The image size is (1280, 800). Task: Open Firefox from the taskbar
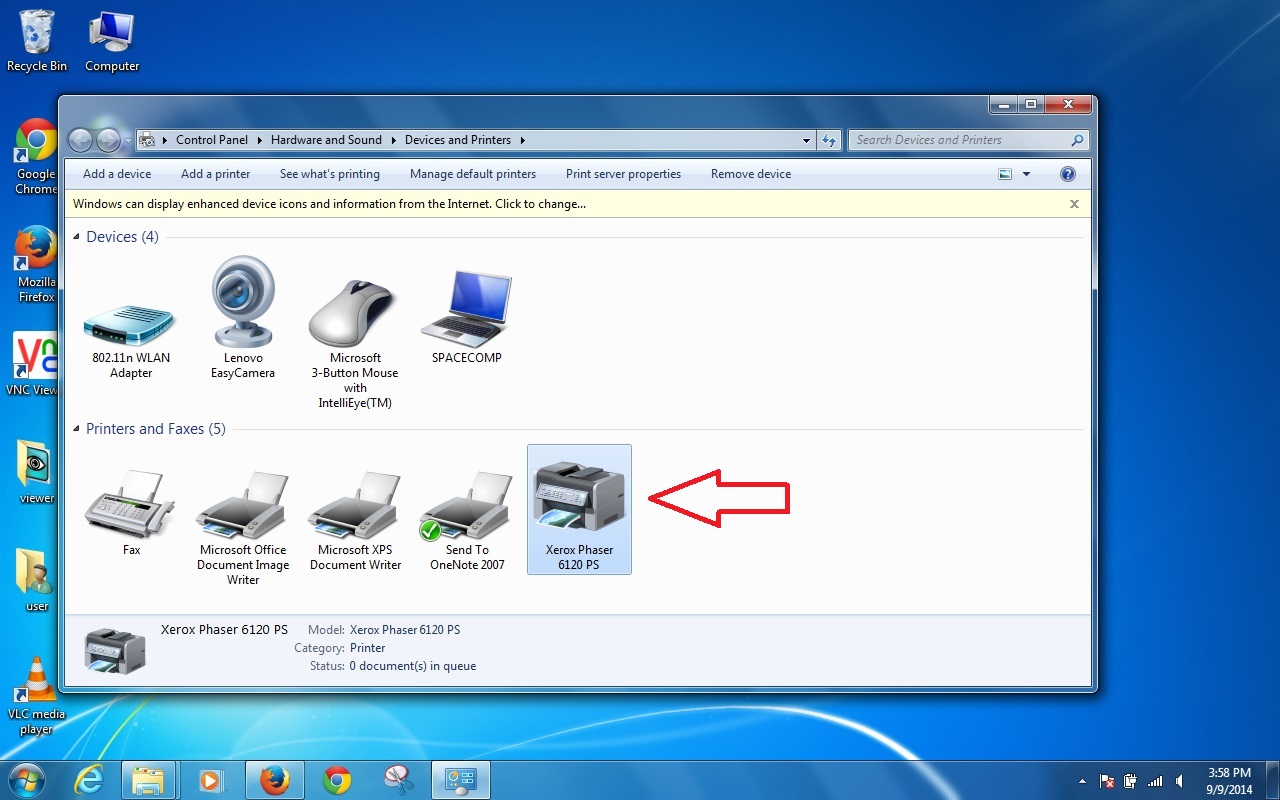tap(274, 780)
